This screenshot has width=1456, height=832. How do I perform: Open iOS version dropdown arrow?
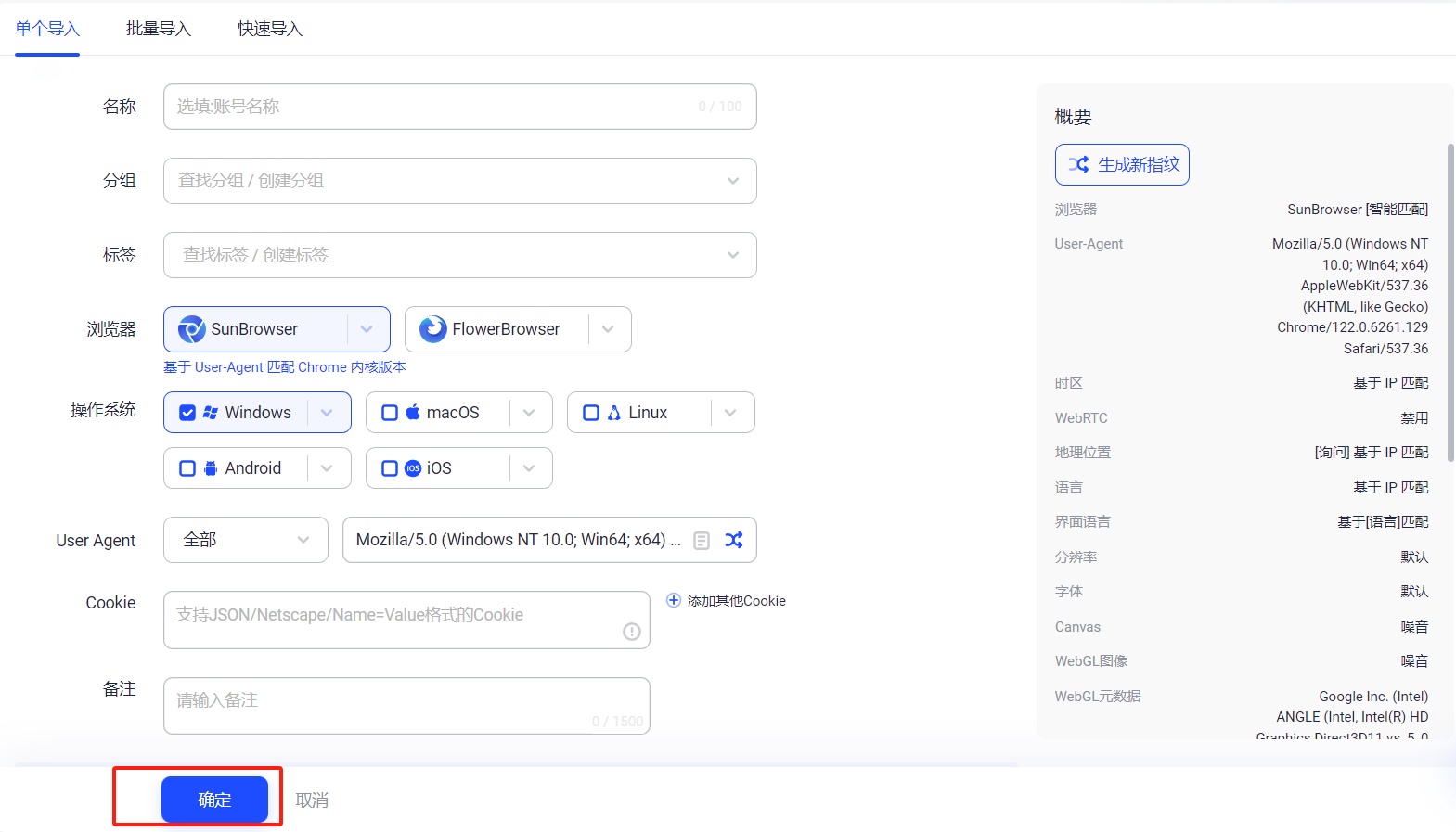coord(529,468)
